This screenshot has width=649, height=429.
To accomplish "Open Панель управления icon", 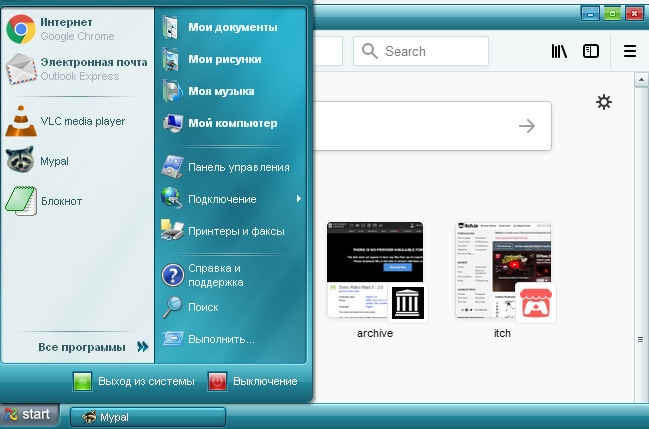I will tap(172, 166).
